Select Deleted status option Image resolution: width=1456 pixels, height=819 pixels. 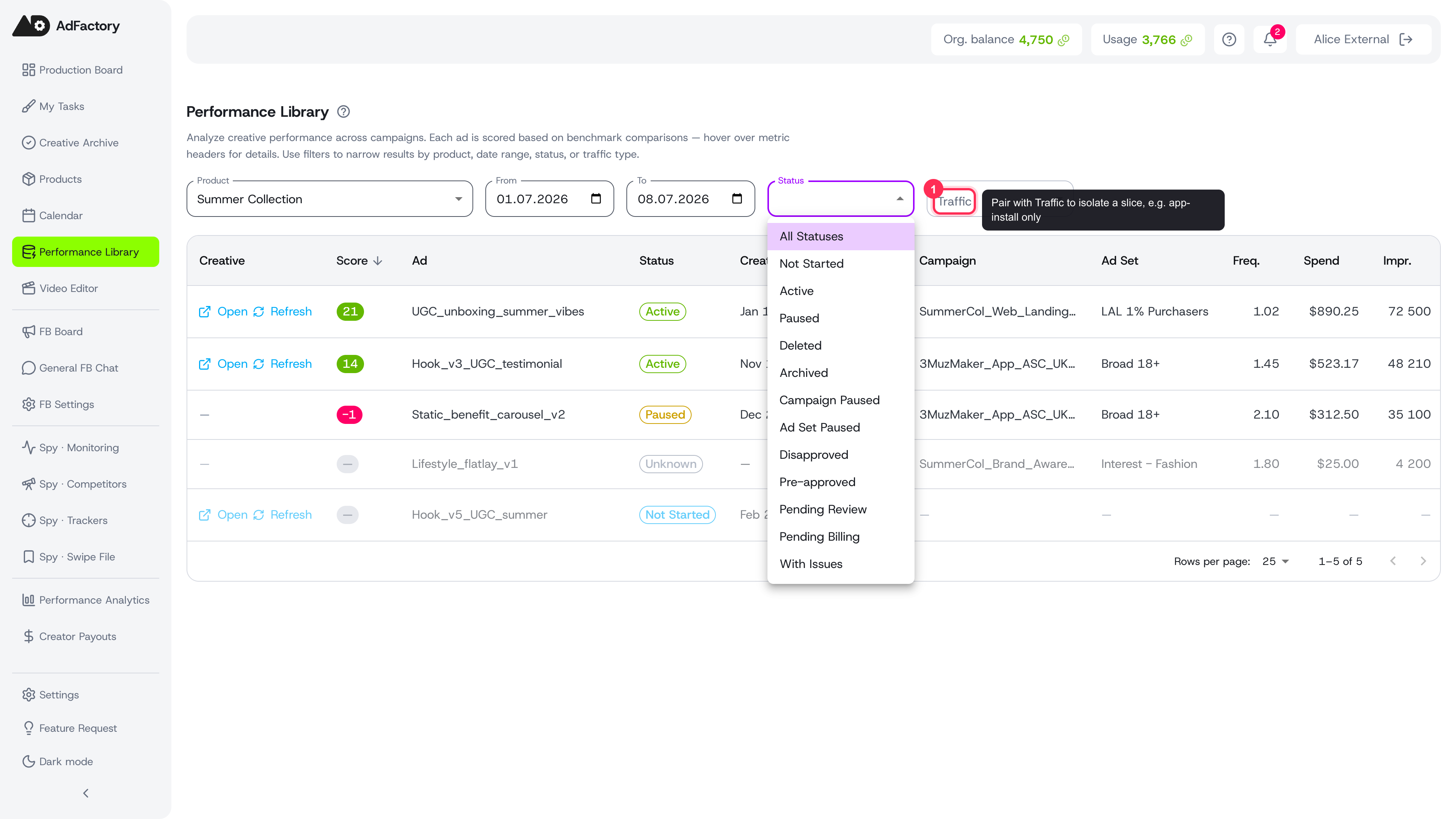point(841,346)
